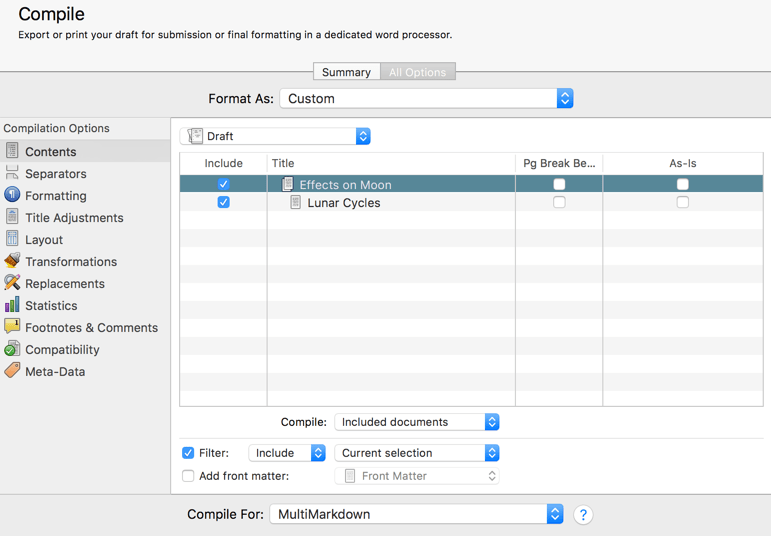The image size is (771, 536).
Task: Click the help question mark button
Action: [x=583, y=515]
